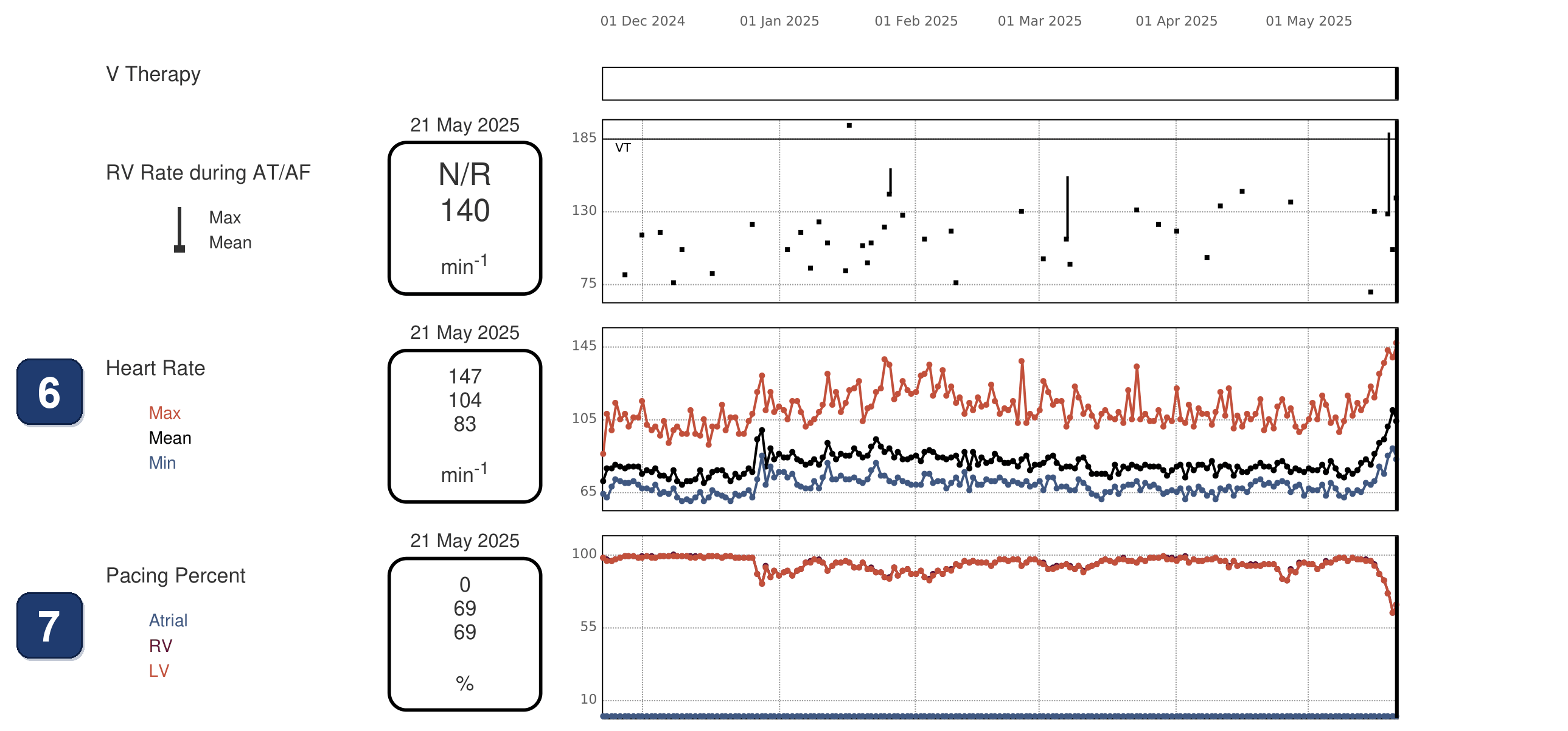Click the 65 axis value on heart rate chart
Screen dimensions: 1568x731
pyautogui.click(x=588, y=491)
